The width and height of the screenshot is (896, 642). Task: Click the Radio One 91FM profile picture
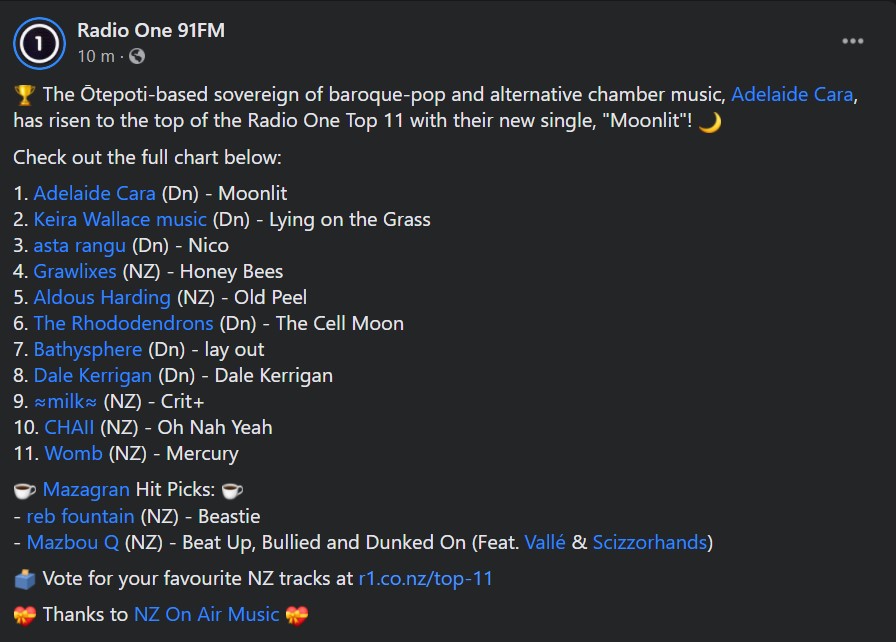point(39,43)
